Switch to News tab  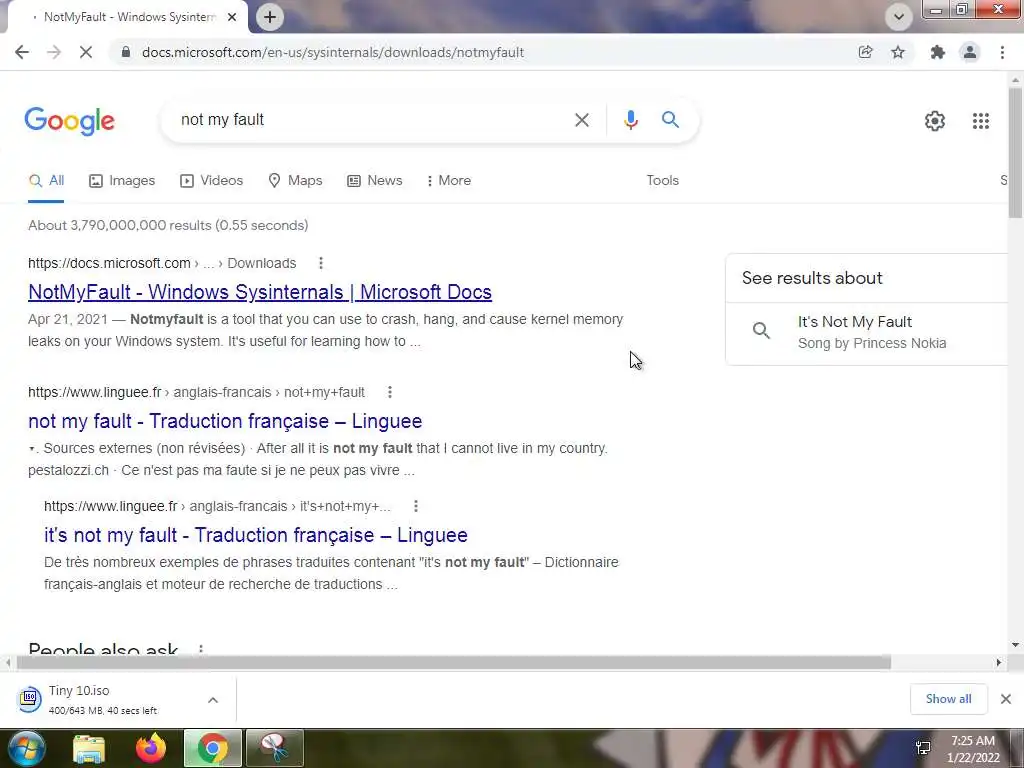pyautogui.click(x=375, y=181)
